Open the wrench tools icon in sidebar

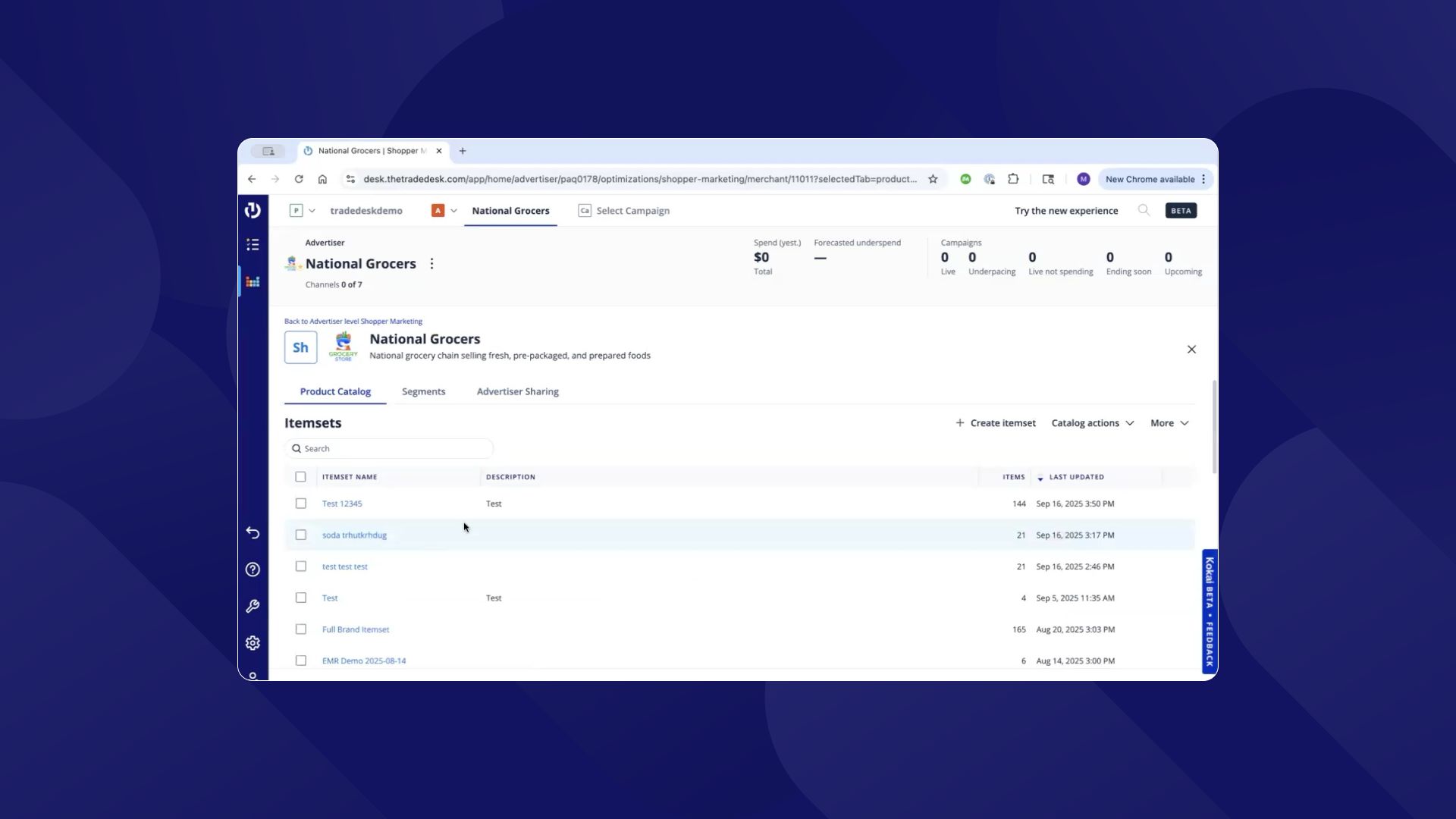253,606
